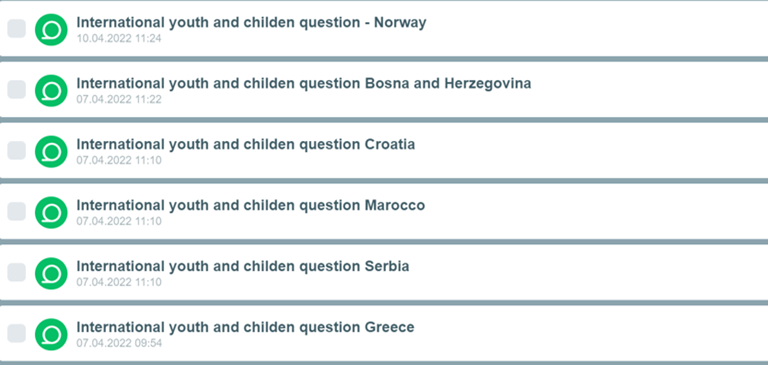Check the Bosna and Herzegovina question checkbox
Screen dimensions: 768x365
click(x=17, y=89)
